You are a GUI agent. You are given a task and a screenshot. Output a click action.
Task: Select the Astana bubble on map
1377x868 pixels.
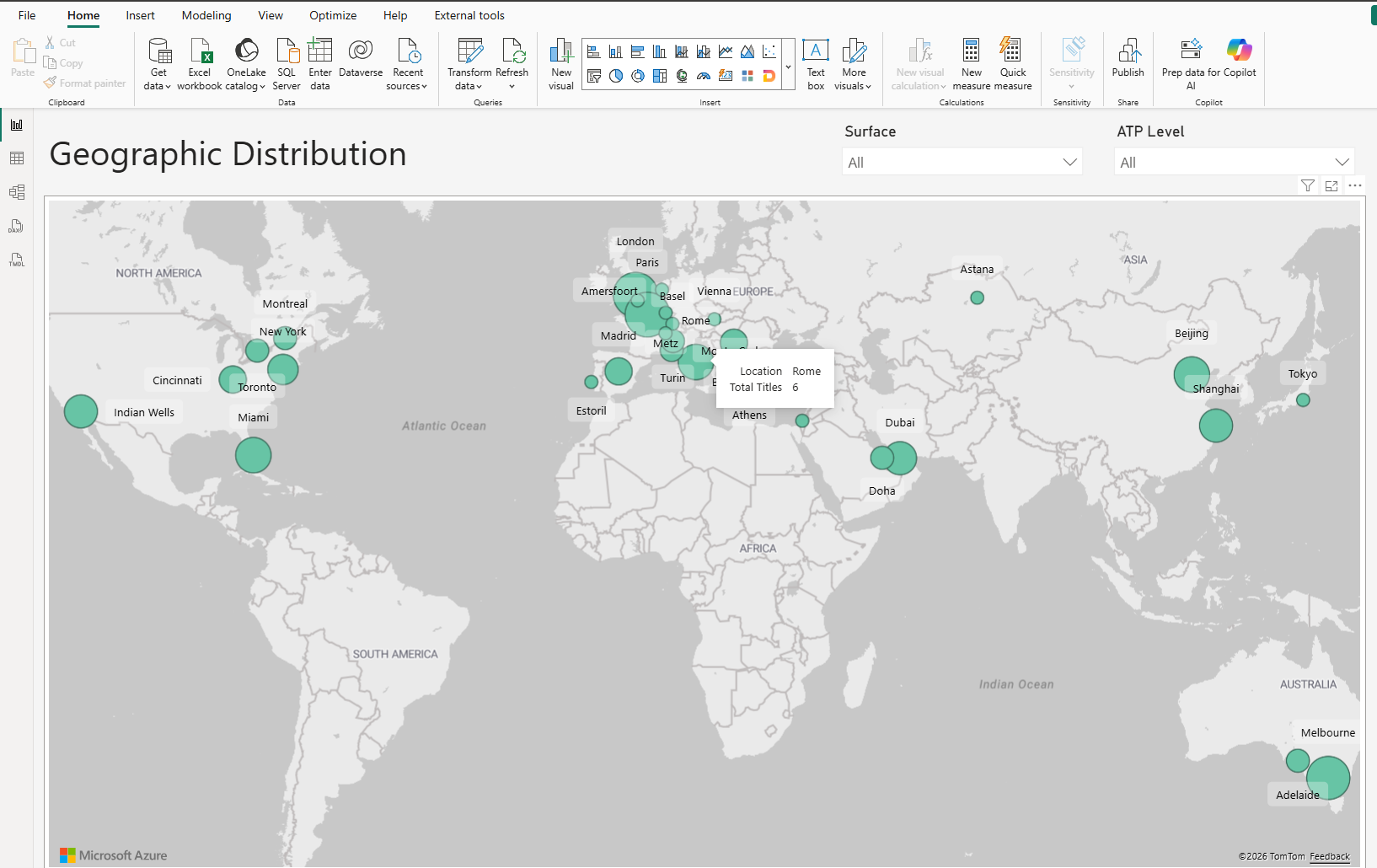[x=977, y=297]
